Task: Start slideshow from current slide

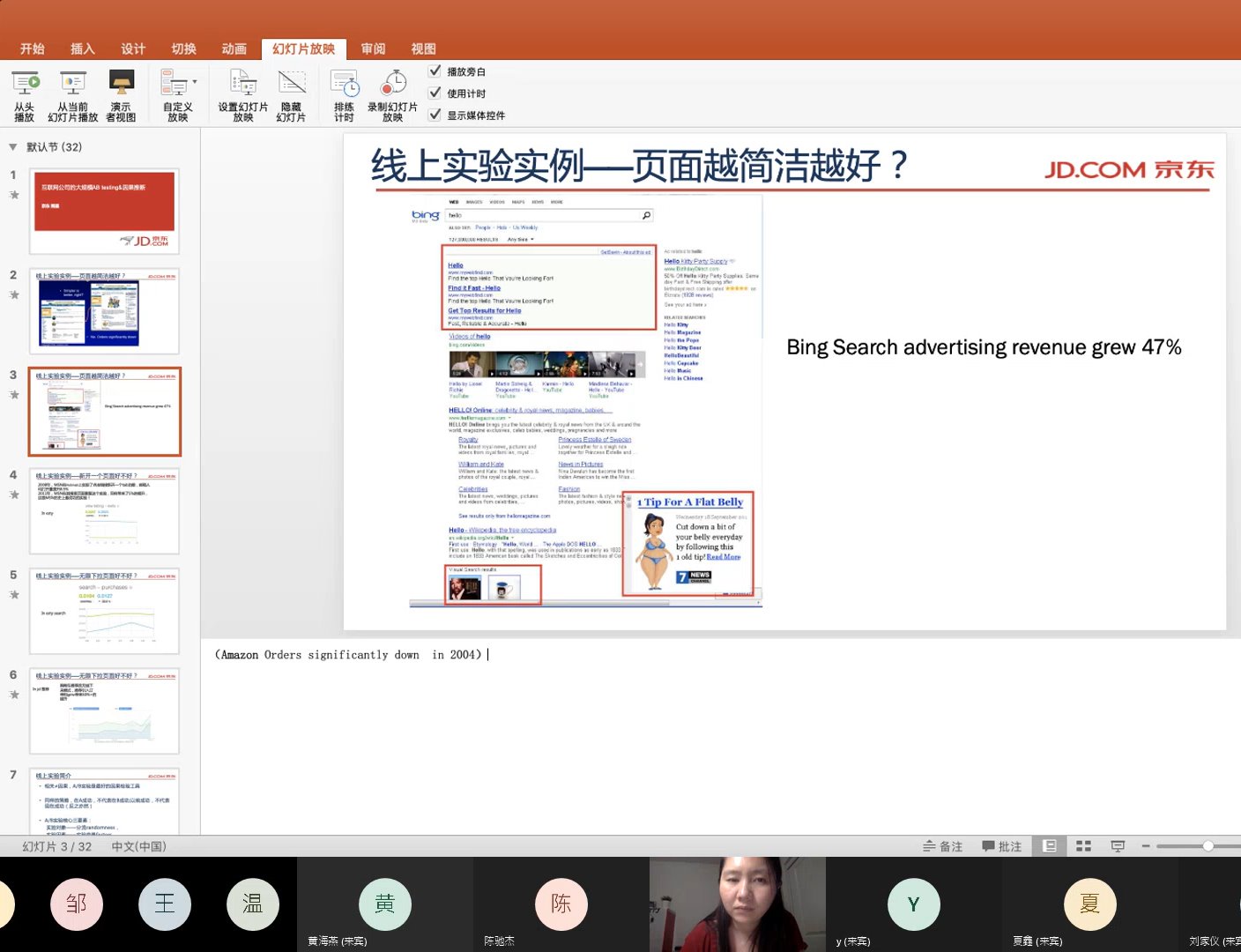Action: point(72,93)
